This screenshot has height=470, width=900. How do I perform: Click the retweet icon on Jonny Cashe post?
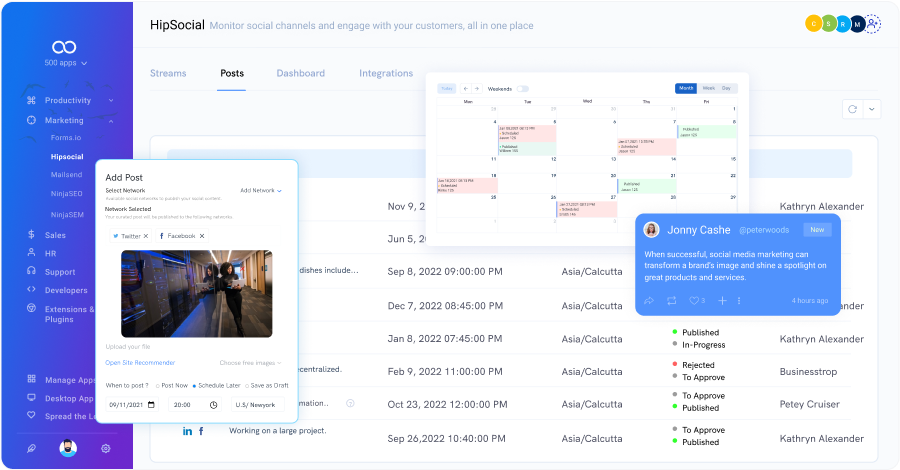[673, 300]
